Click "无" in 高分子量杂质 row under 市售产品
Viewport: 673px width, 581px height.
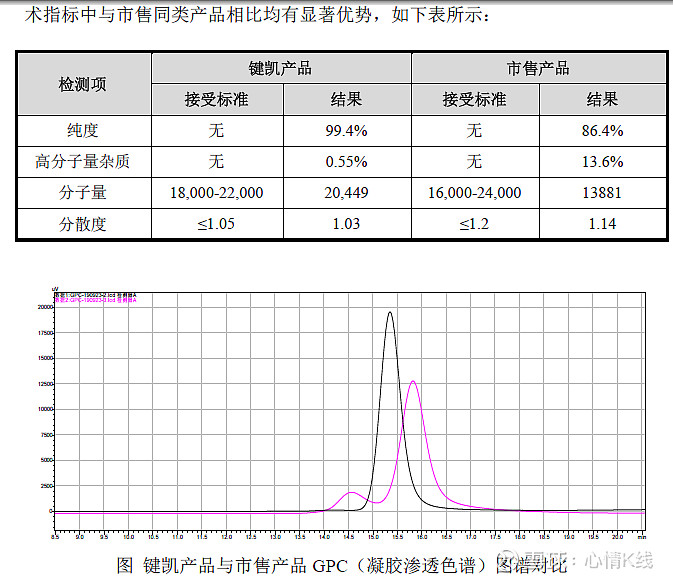tap(475, 162)
